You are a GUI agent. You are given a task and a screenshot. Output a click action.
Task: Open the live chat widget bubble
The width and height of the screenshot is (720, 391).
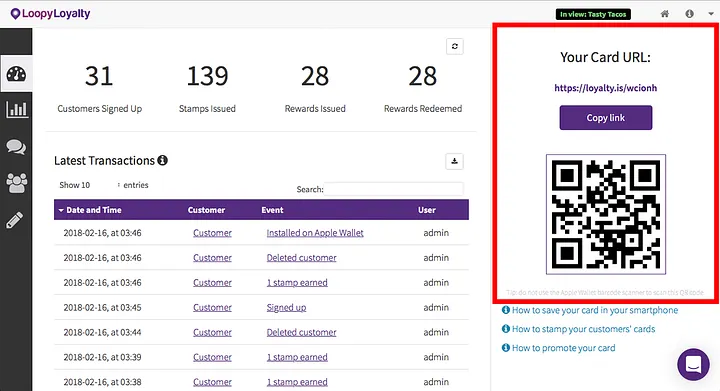tap(693, 364)
